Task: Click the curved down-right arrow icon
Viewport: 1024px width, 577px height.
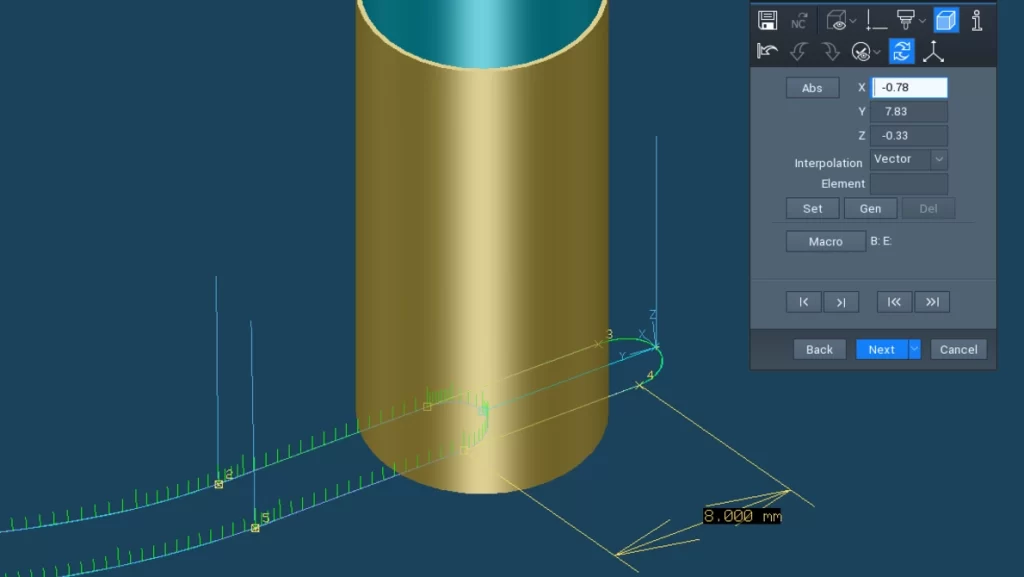Action: (x=830, y=51)
